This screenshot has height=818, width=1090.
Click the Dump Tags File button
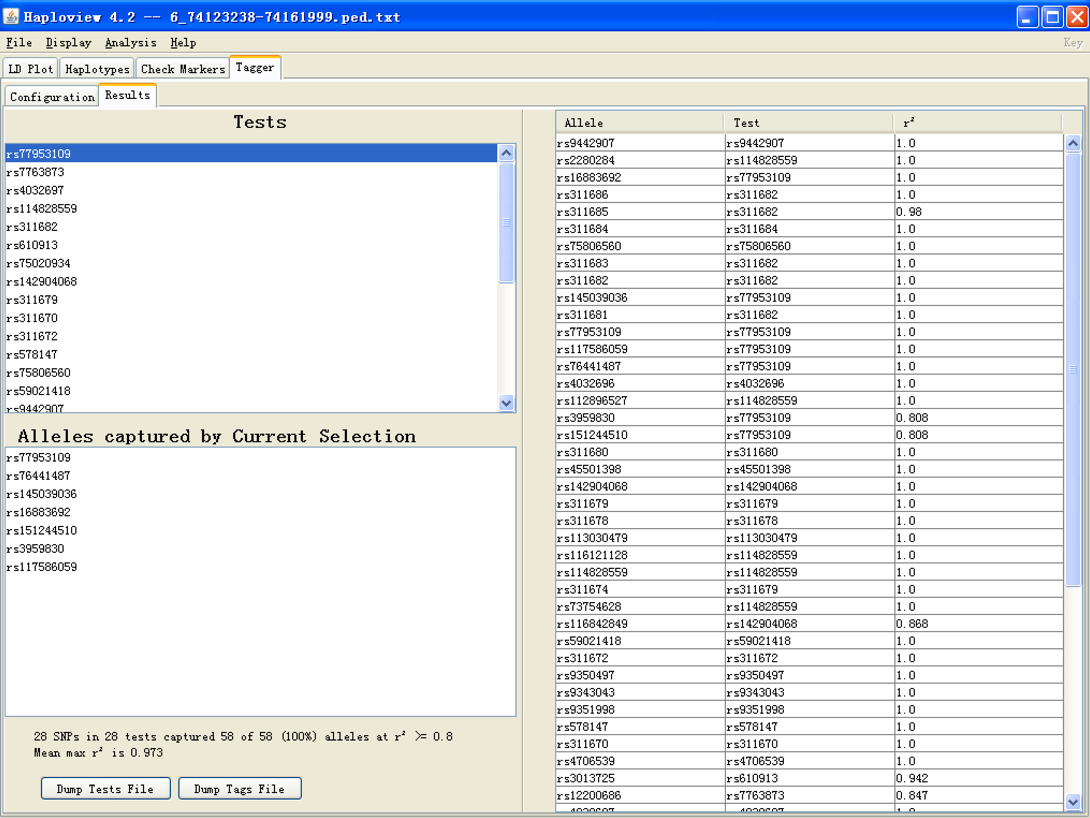pos(239,789)
